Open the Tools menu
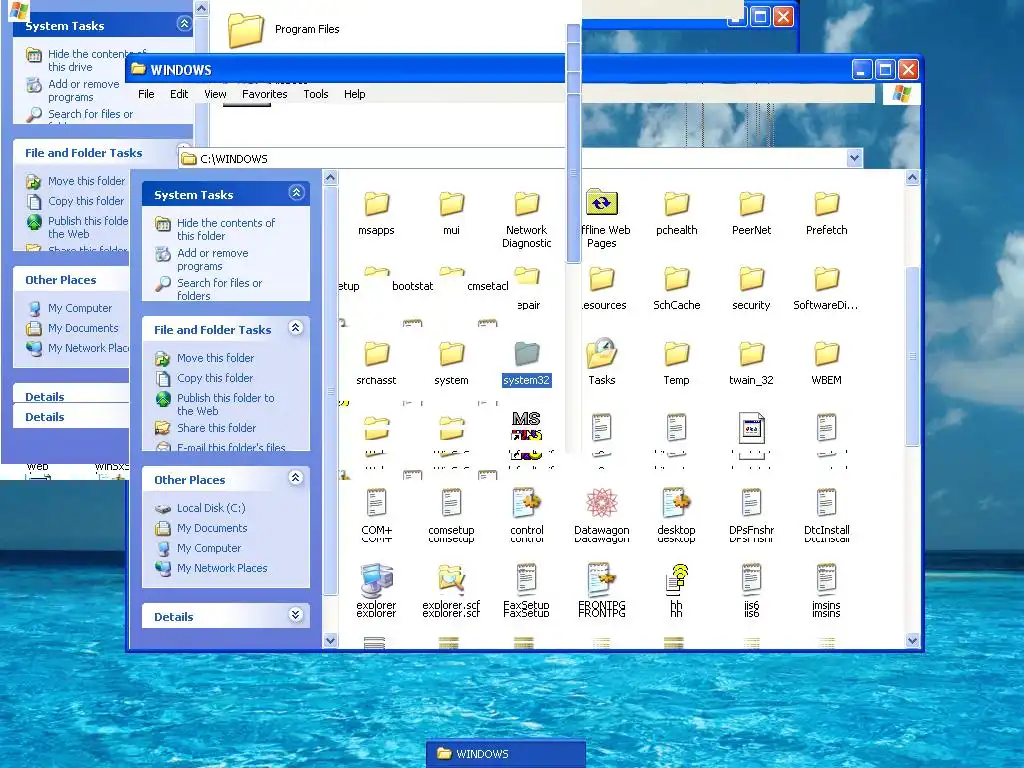 pyautogui.click(x=315, y=94)
